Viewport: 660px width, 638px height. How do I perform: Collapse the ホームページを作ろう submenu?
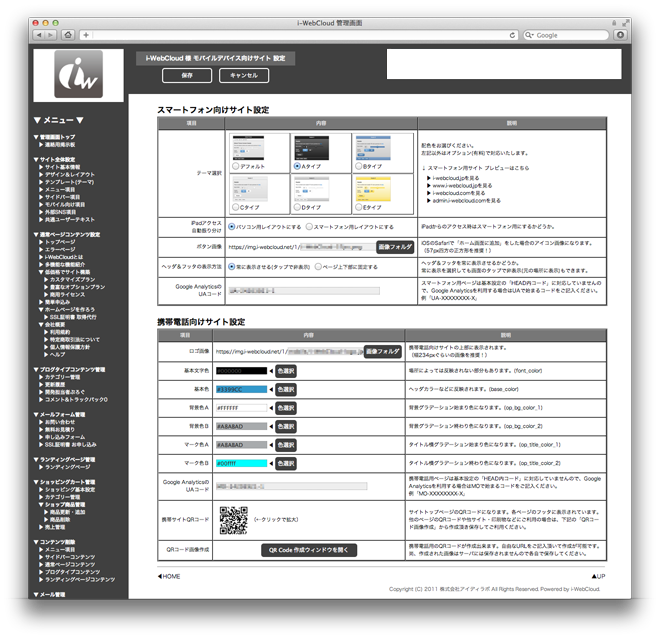pyautogui.click(x=41, y=310)
